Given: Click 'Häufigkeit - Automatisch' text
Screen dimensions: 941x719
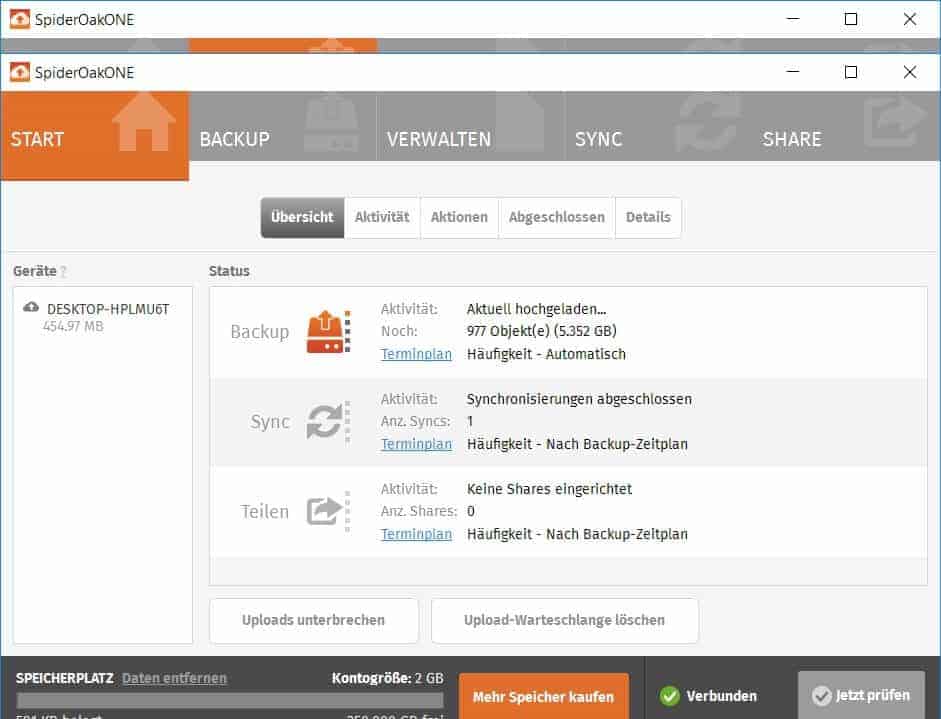Looking at the screenshot, I should click(546, 354).
